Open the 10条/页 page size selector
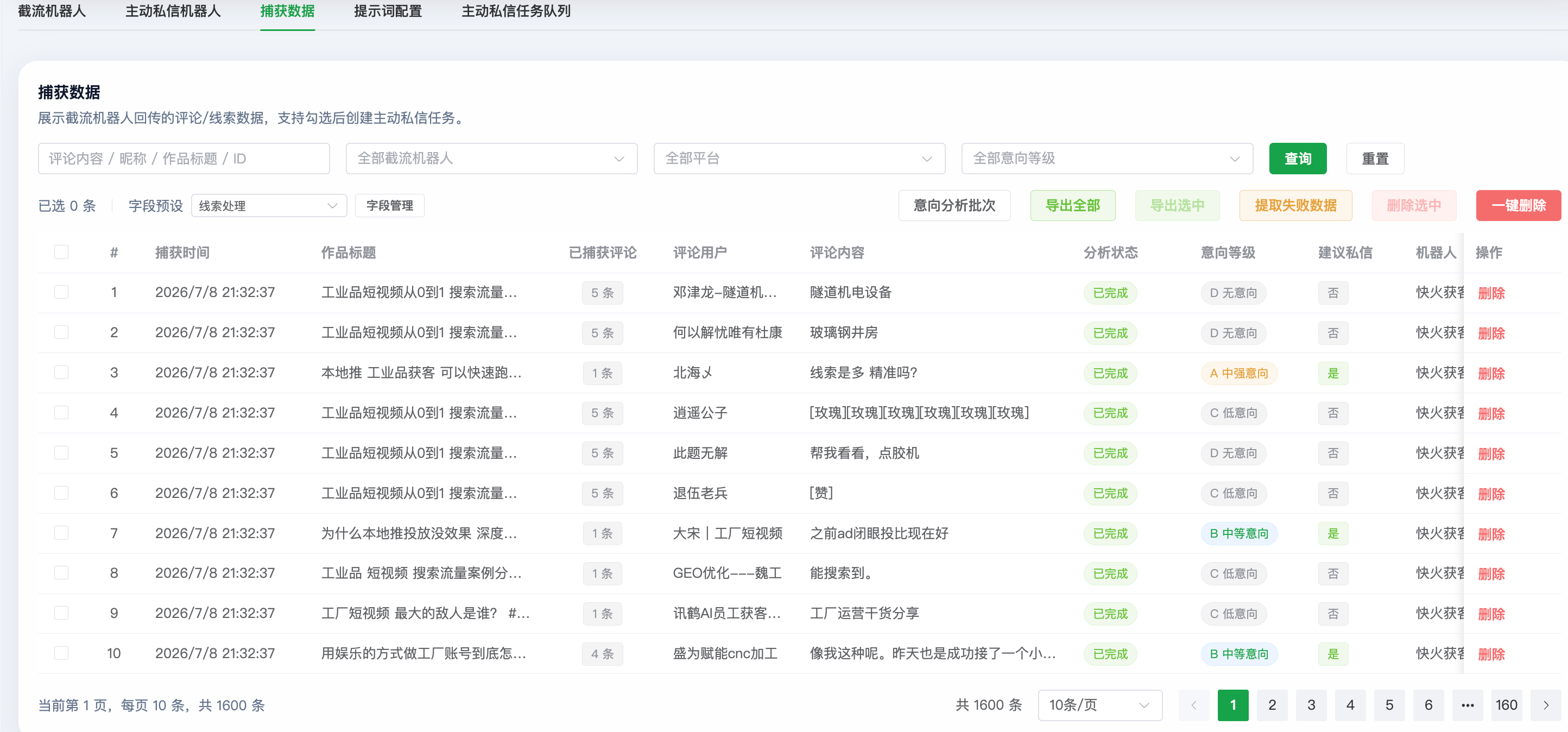This screenshot has height=732, width=1568. [x=1100, y=705]
